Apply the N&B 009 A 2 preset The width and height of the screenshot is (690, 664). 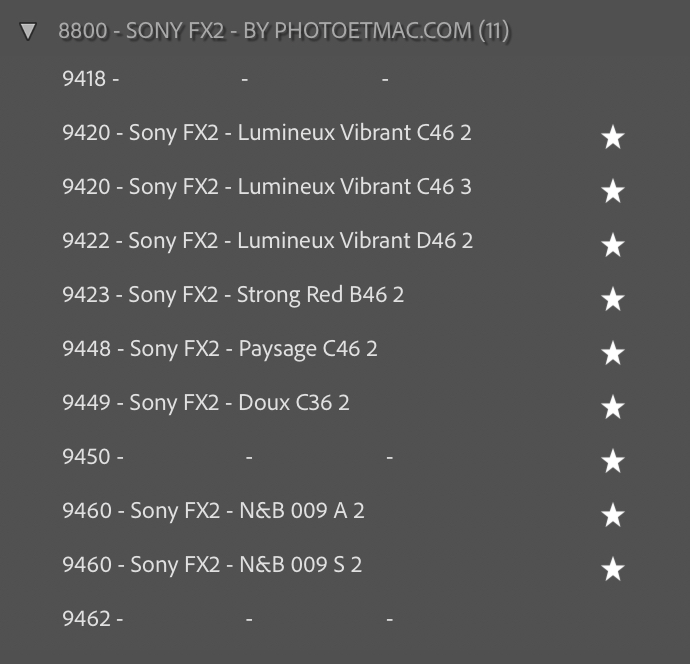pos(213,511)
